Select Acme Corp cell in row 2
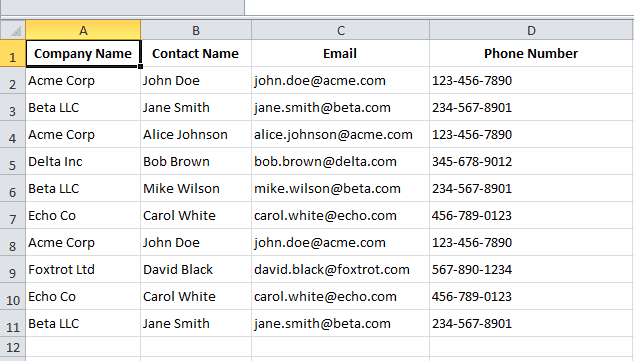Image resolution: width=634 pixels, height=361 pixels. pyautogui.click(x=83, y=80)
